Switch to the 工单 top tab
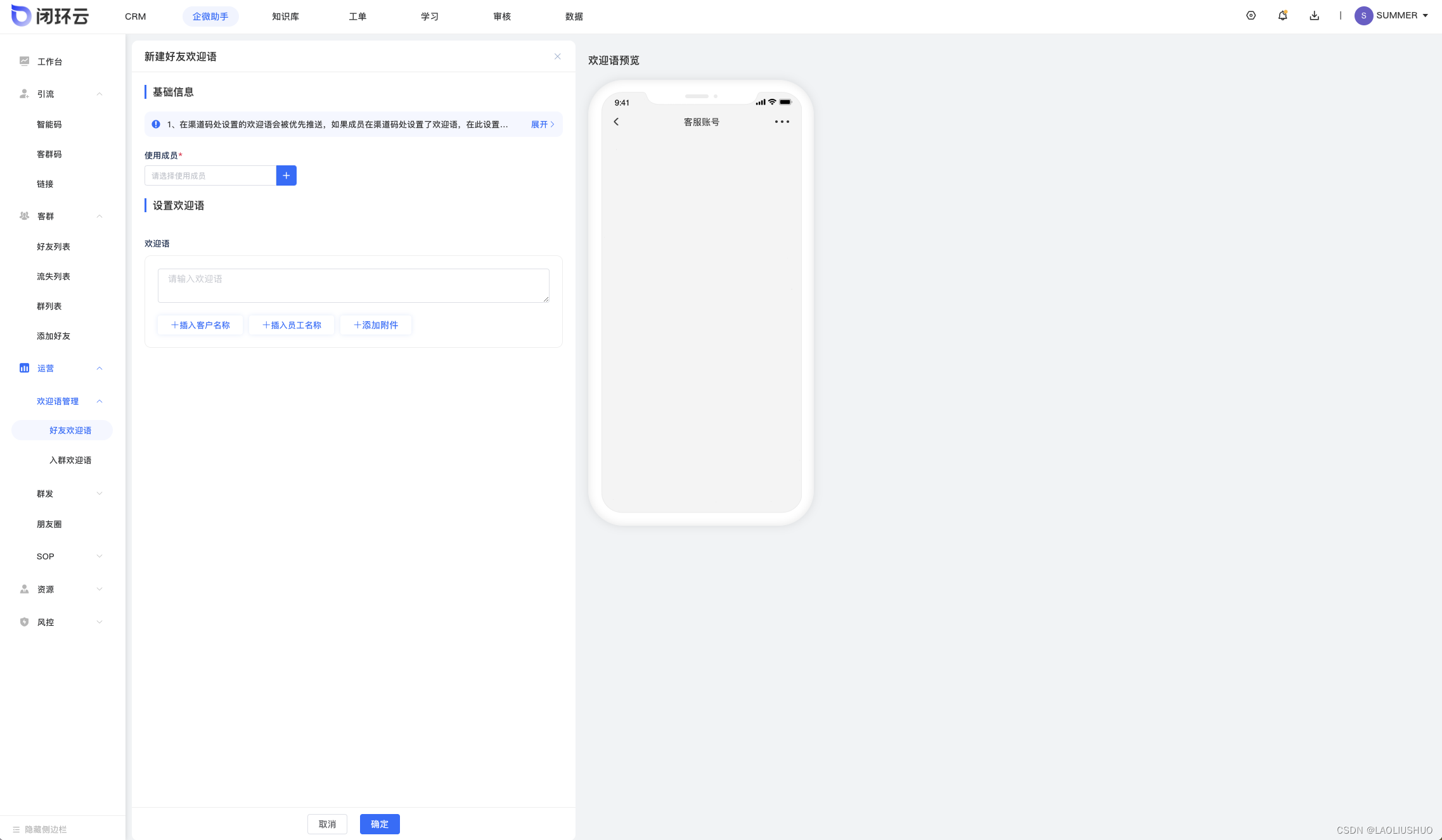 pyautogui.click(x=357, y=16)
